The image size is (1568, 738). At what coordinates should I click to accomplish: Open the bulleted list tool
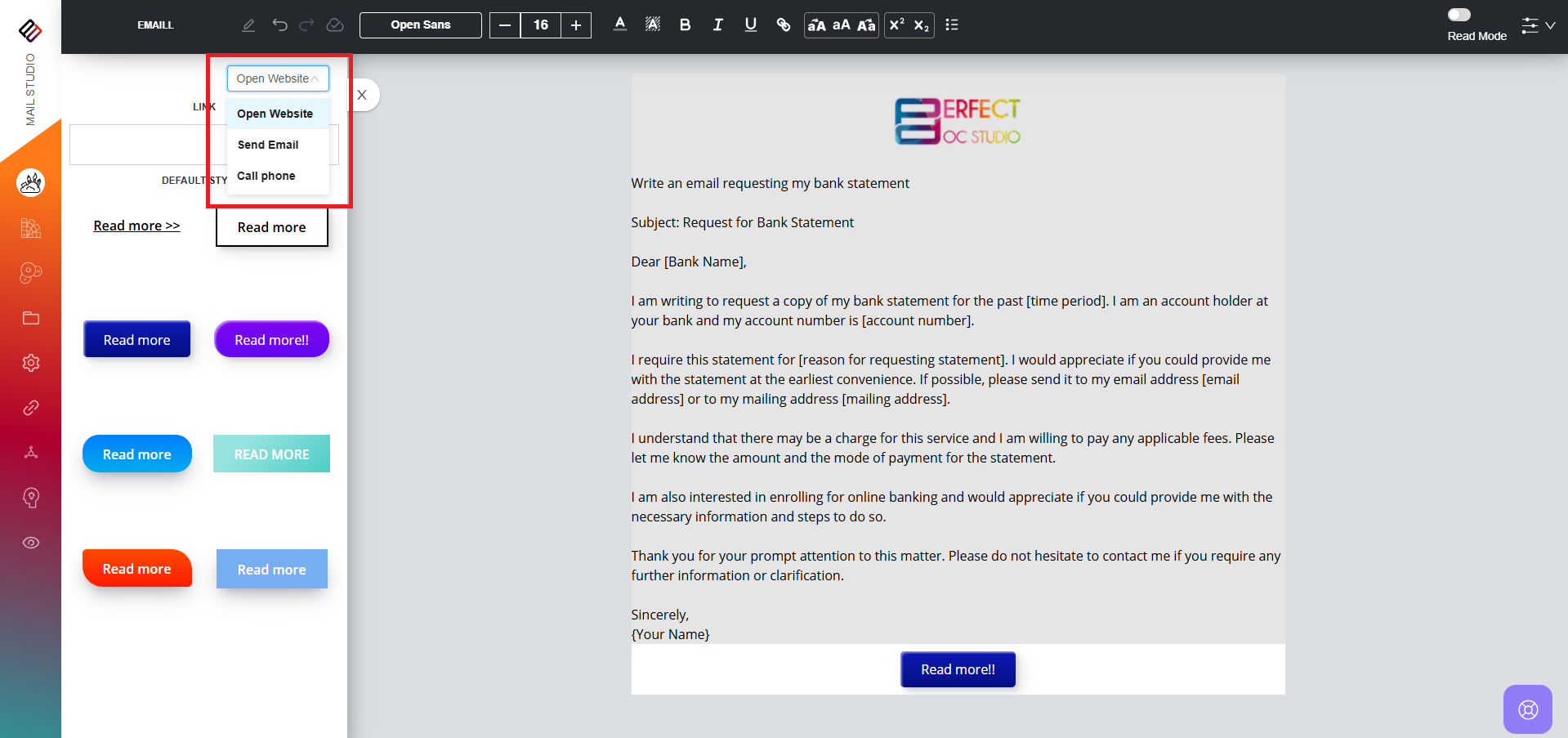point(951,25)
